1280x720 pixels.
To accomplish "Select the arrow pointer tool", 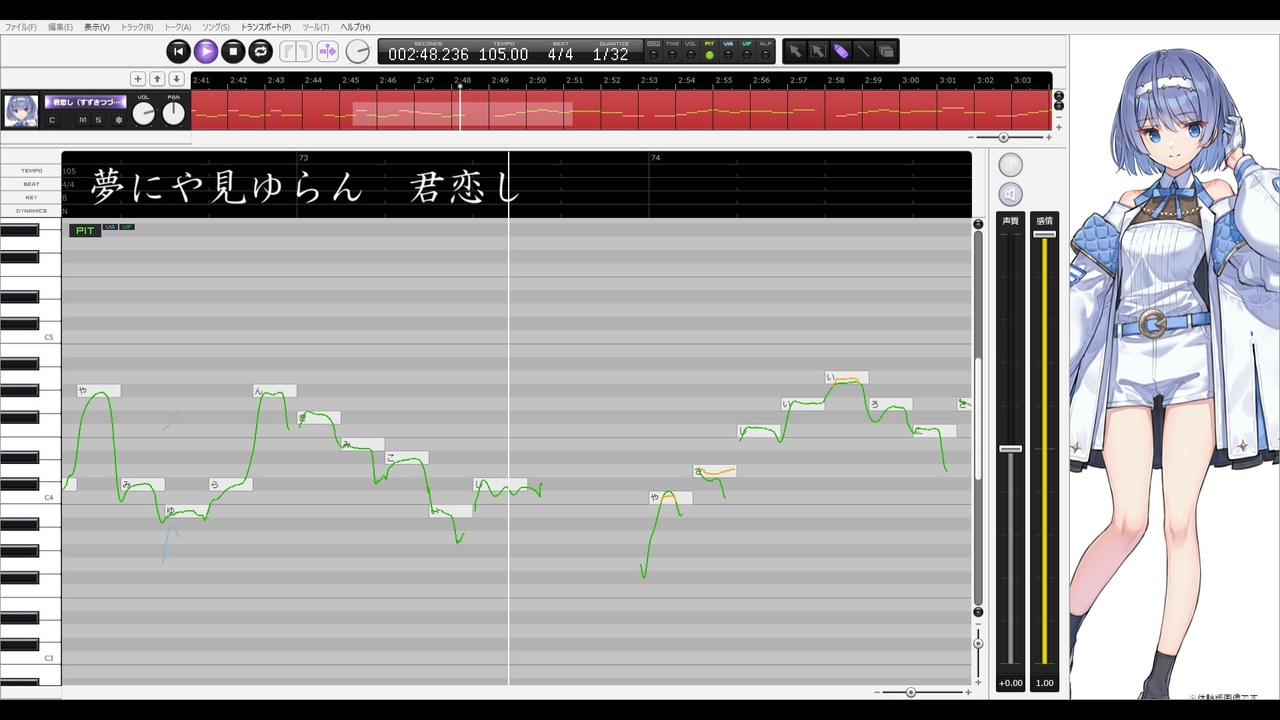I will 795,51.
